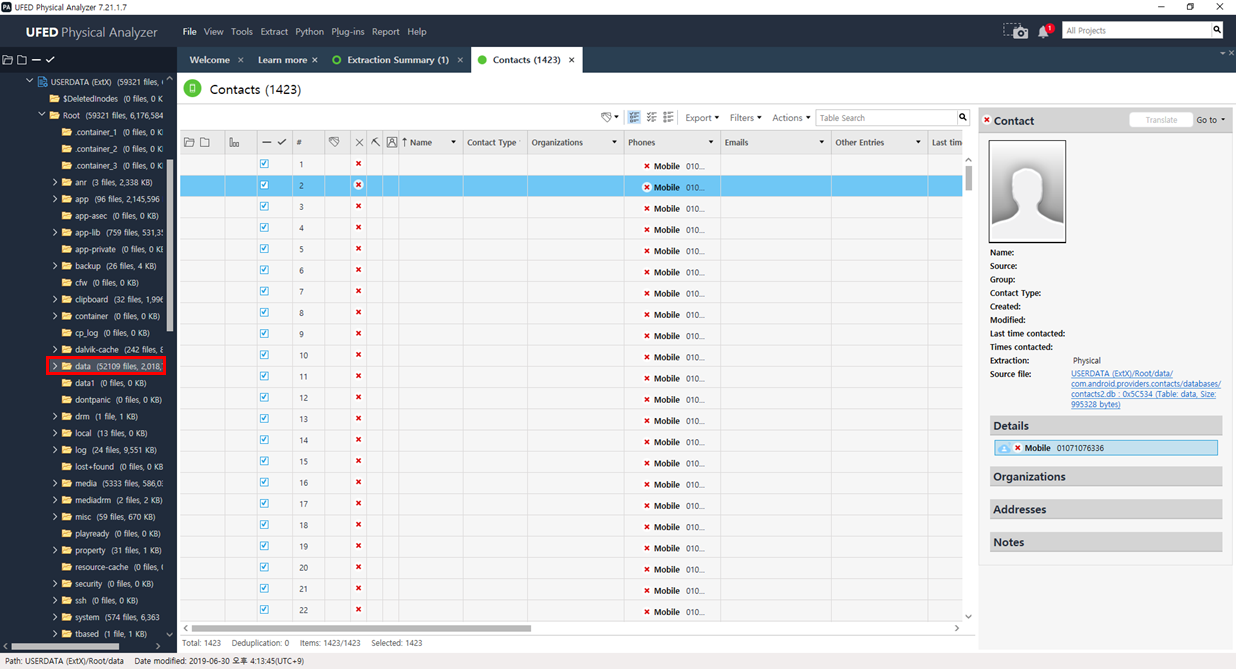Click the deleted X column header icon

pos(359,142)
